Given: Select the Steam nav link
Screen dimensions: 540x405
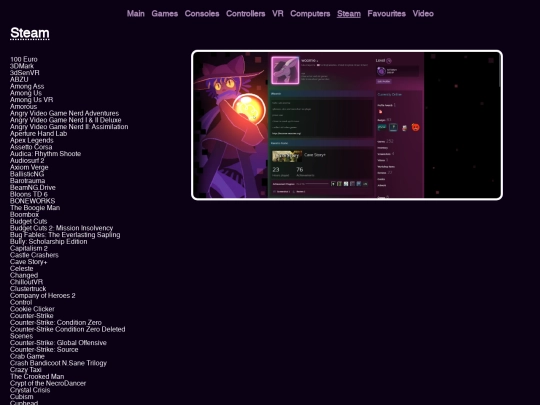Looking at the screenshot, I should [x=349, y=14].
